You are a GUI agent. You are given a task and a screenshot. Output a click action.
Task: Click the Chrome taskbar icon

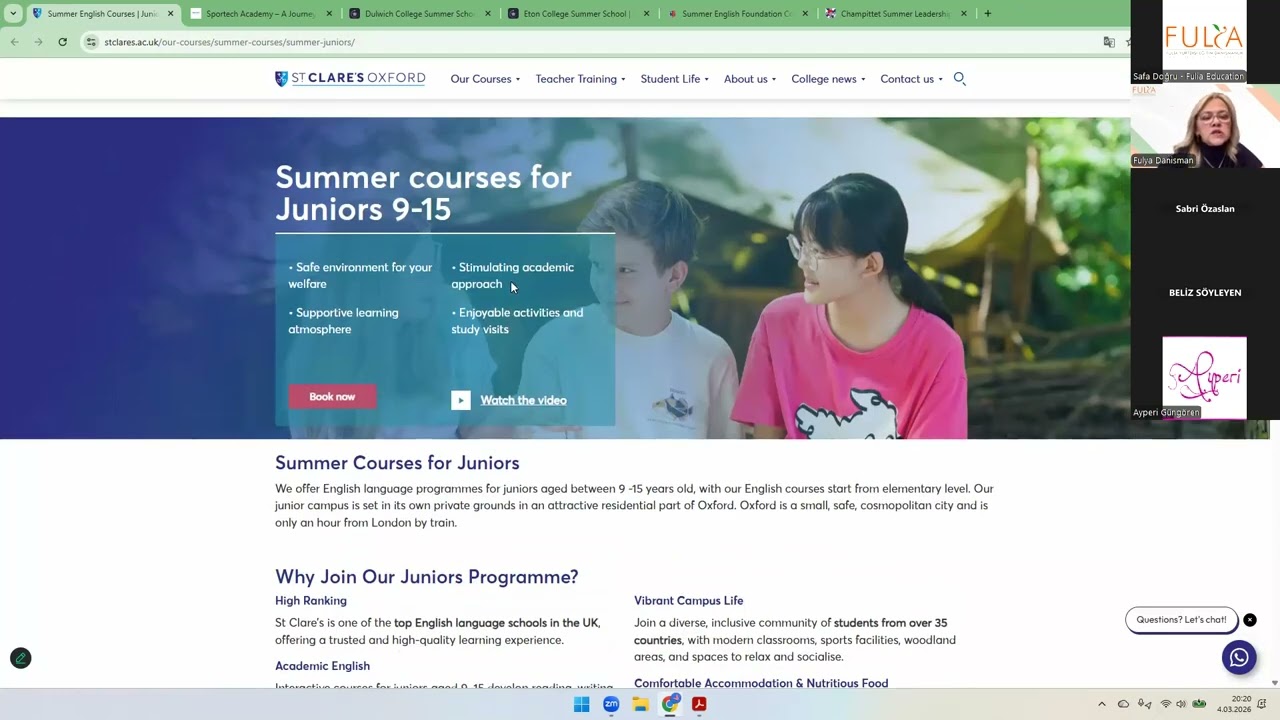(x=670, y=704)
